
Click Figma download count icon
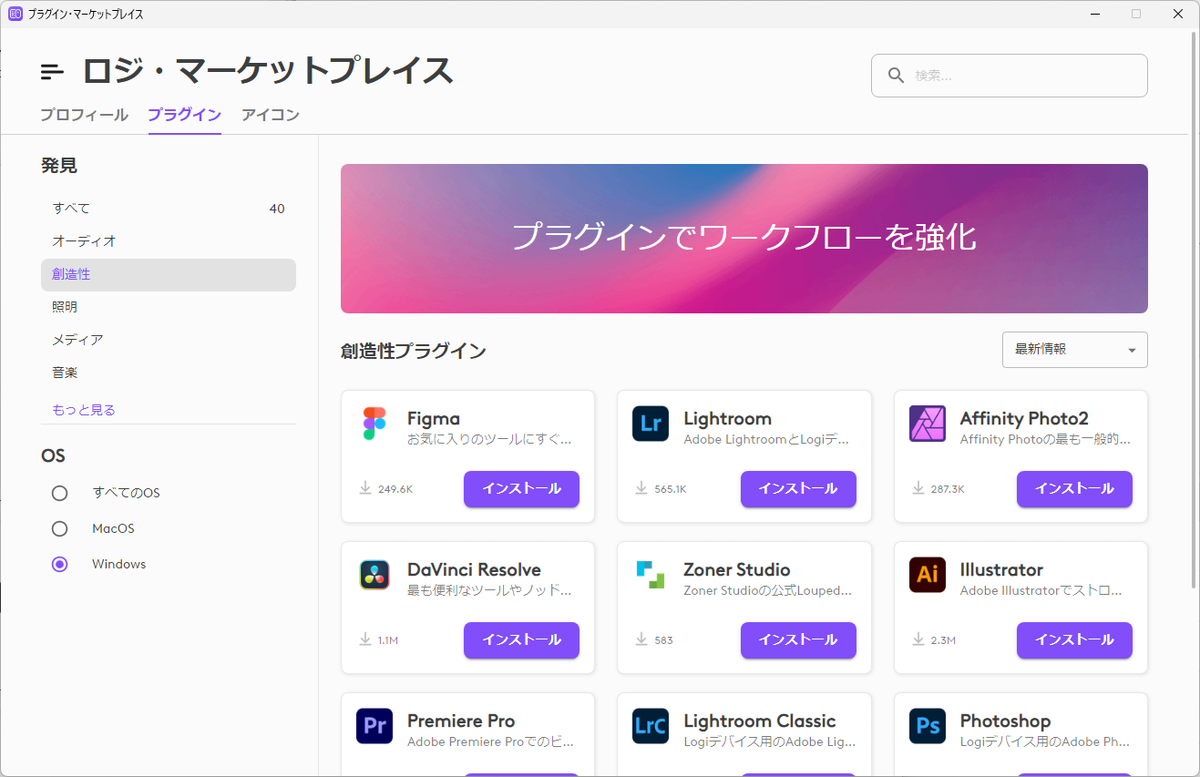pyautogui.click(x=365, y=489)
